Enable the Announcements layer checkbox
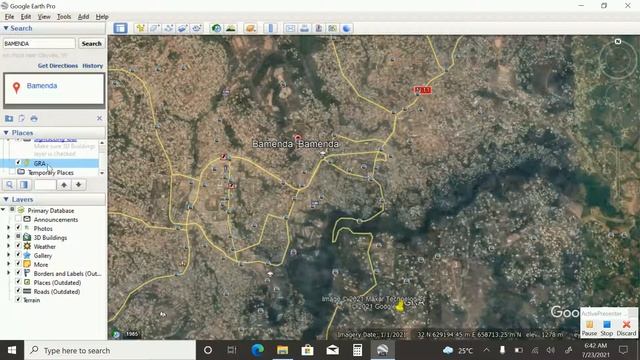This screenshot has height=360, width=640. (18, 219)
